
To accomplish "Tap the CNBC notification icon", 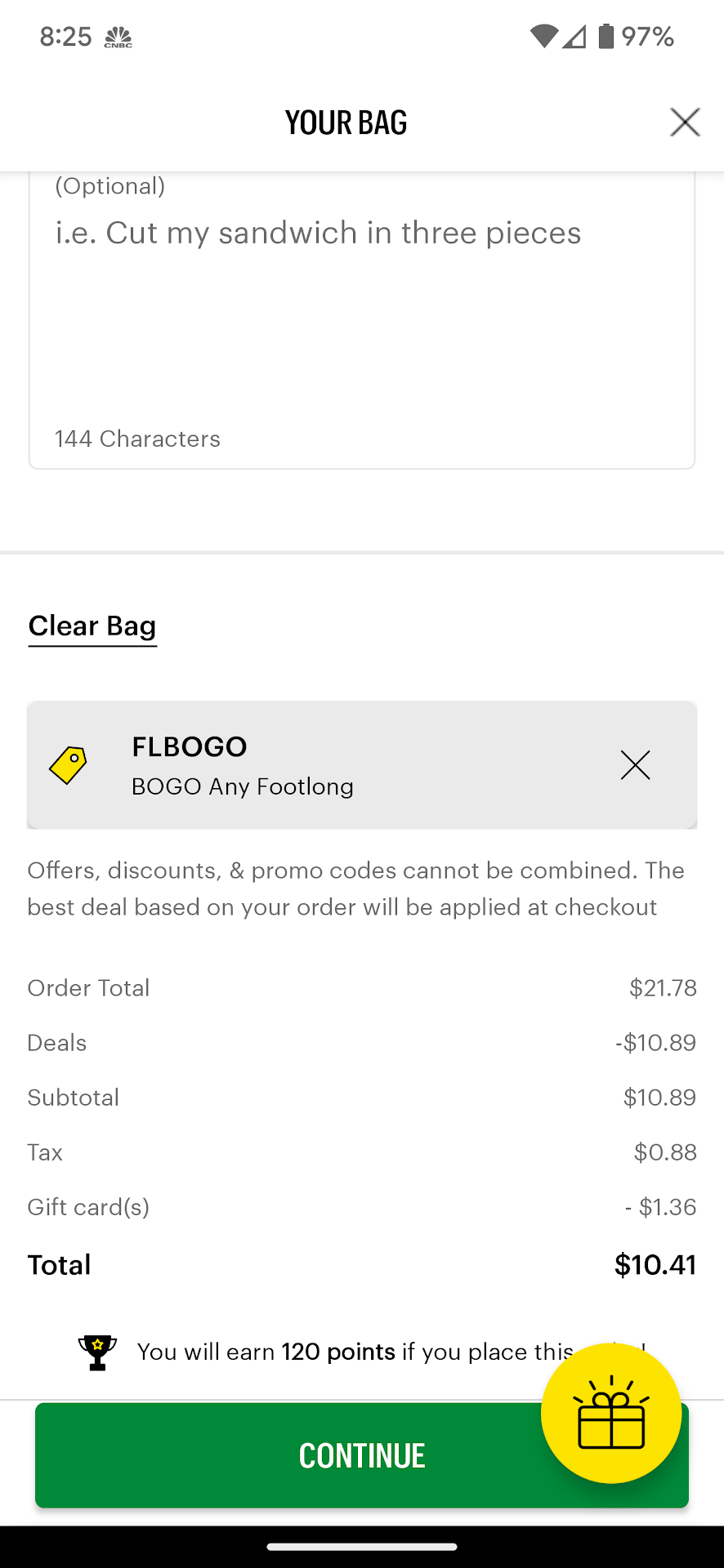I will click(118, 38).
